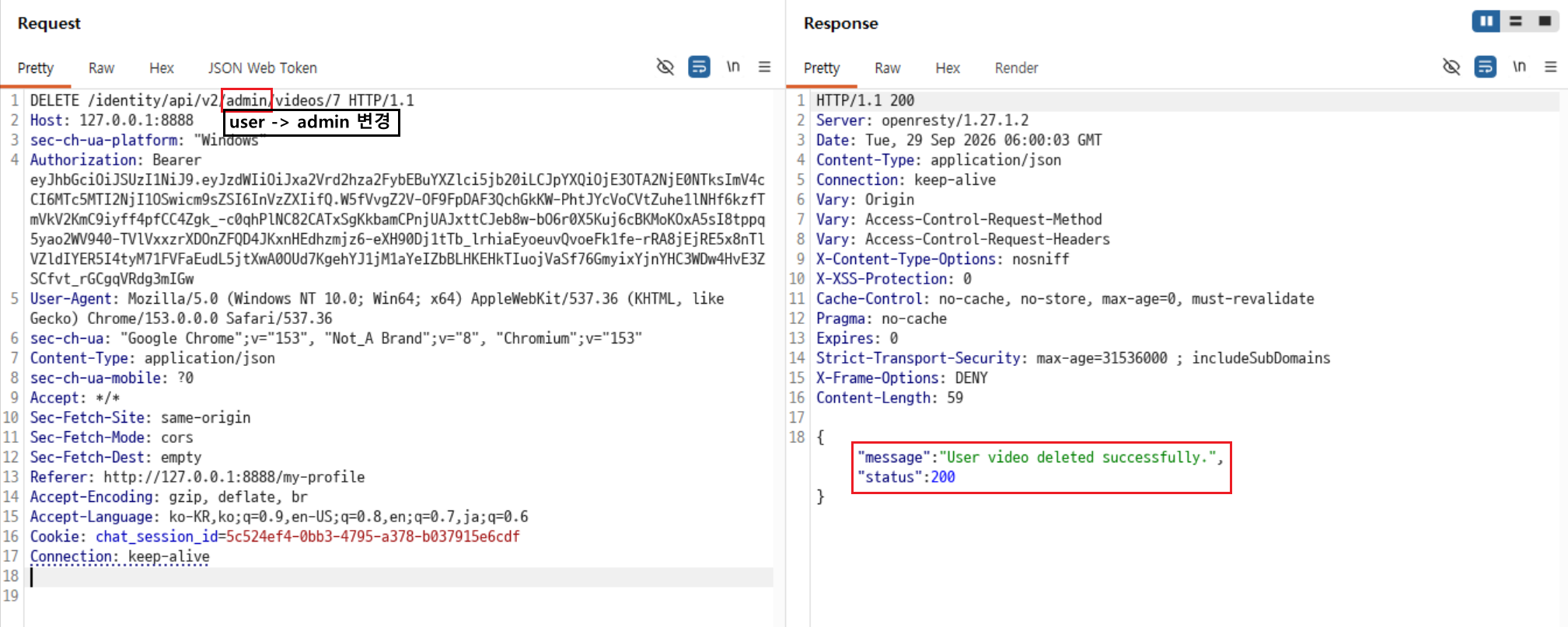Click the Content-Type header in Request
1568x627 pixels.
click(152, 358)
